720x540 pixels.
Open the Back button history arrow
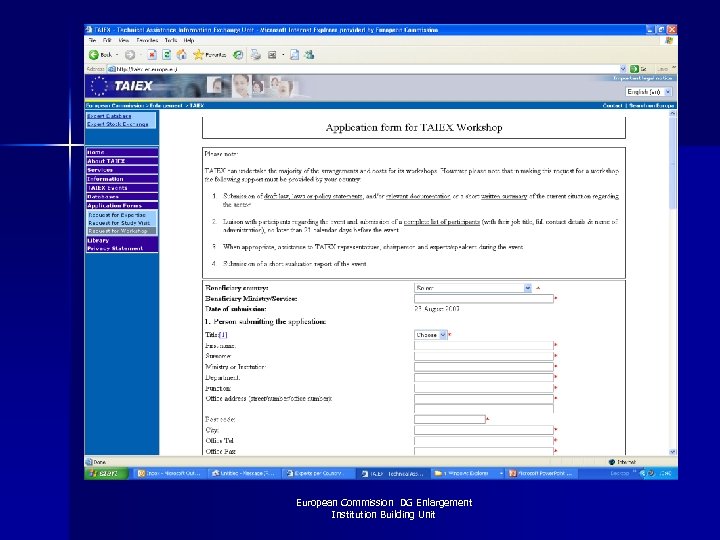117,55
